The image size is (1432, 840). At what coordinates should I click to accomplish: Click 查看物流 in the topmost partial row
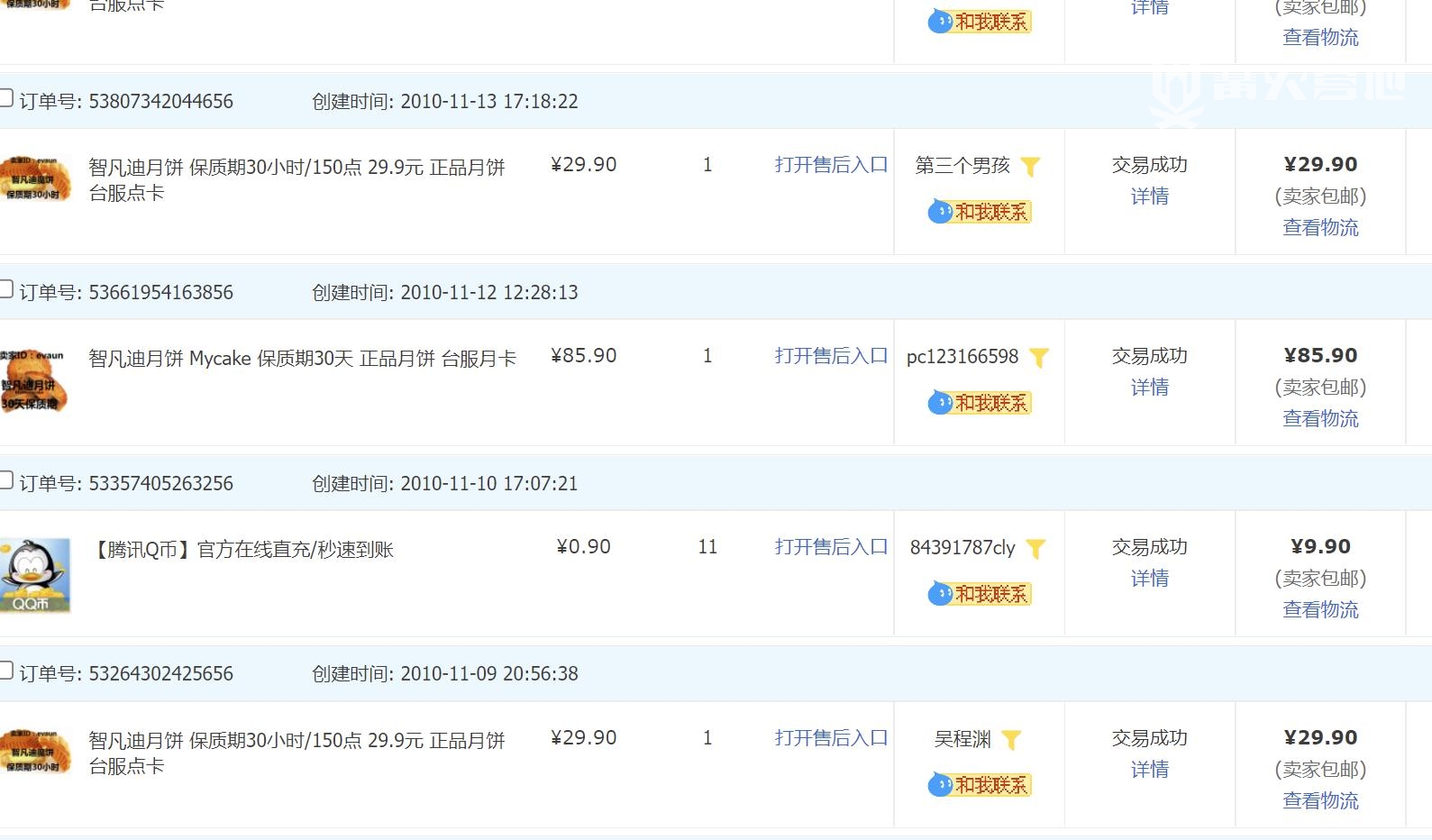(x=1320, y=38)
